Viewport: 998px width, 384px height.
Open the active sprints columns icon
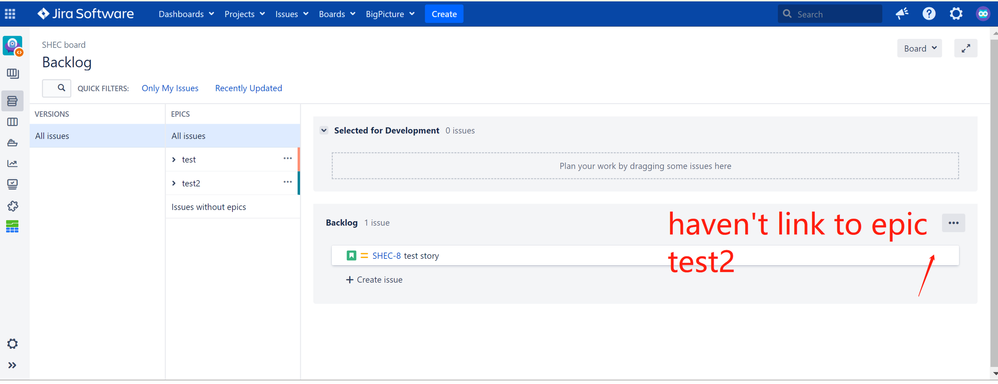click(x=12, y=122)
